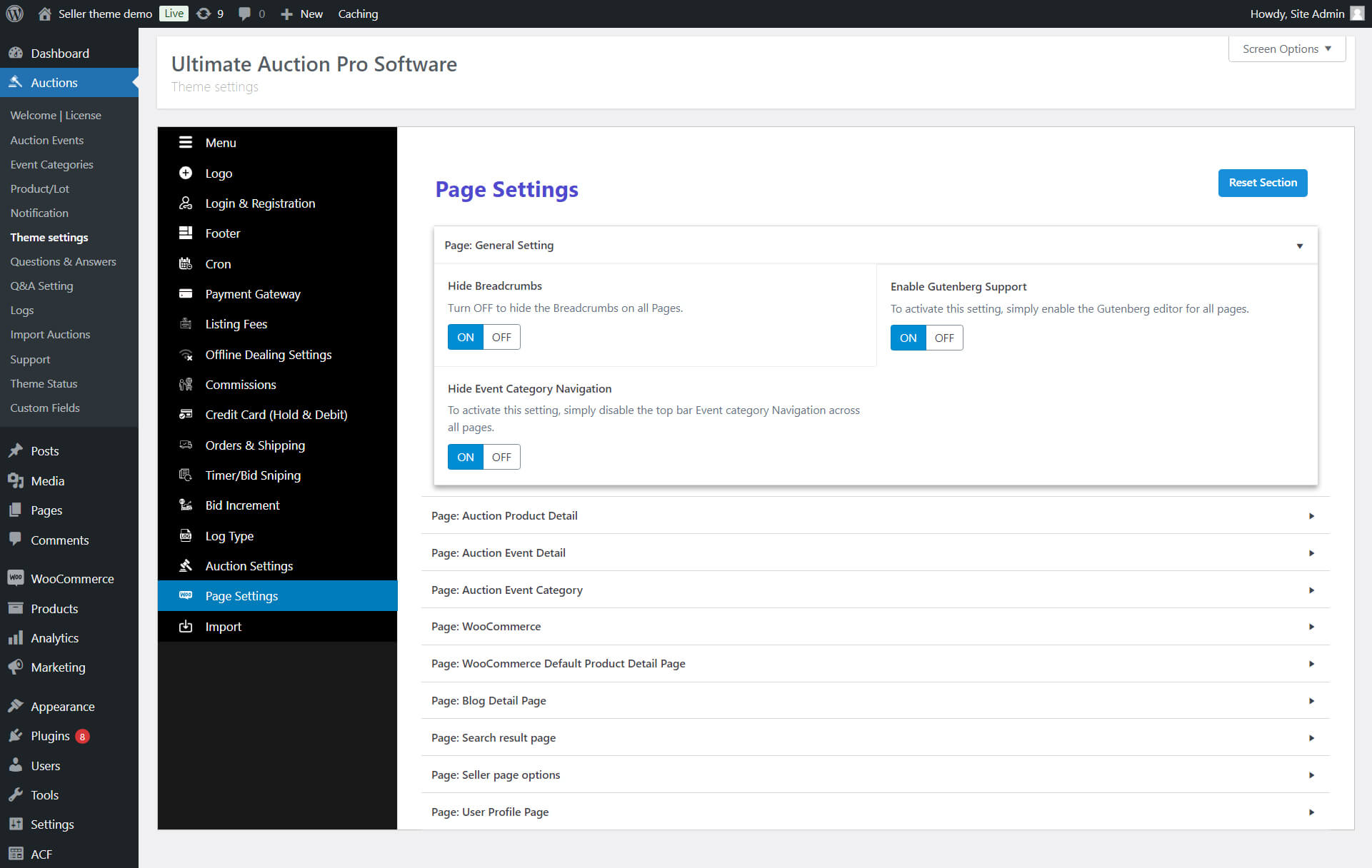Click the Site Admin avatar icon
The height and width of the screenshot is (868, 1372).
point(1357,14)
